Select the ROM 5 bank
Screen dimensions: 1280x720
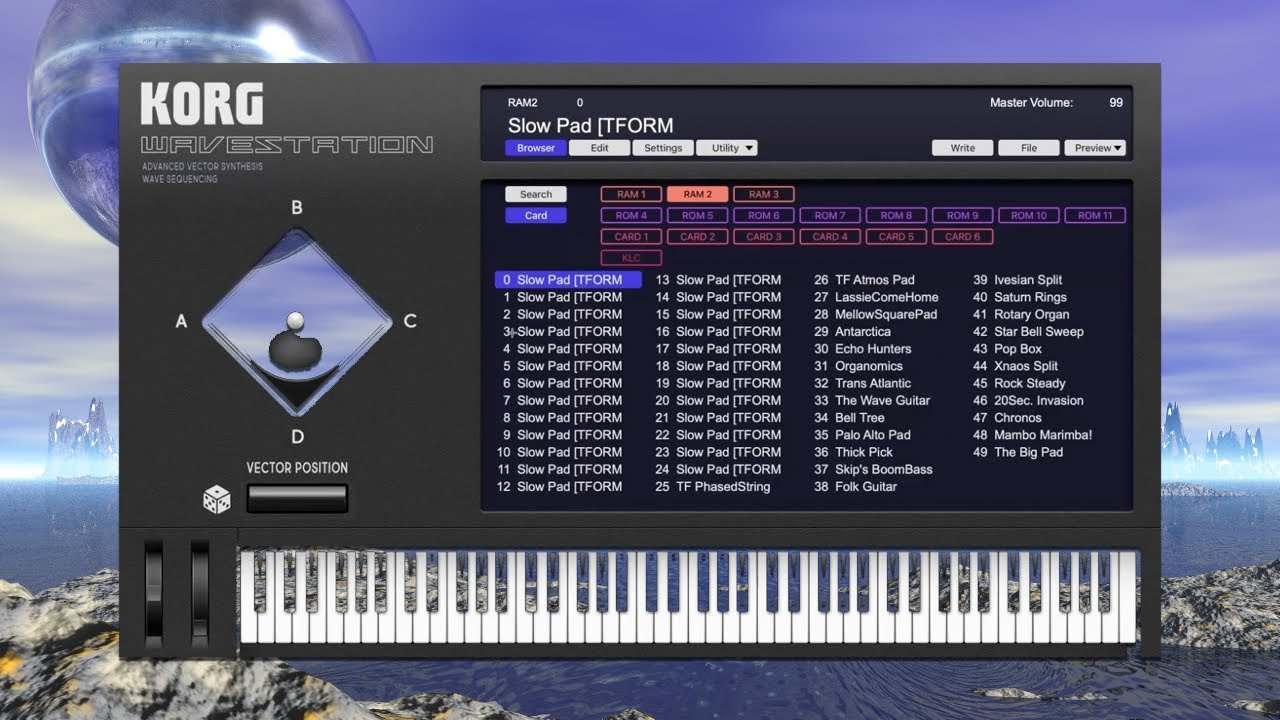pyautogui.click(x=697, y=215)
